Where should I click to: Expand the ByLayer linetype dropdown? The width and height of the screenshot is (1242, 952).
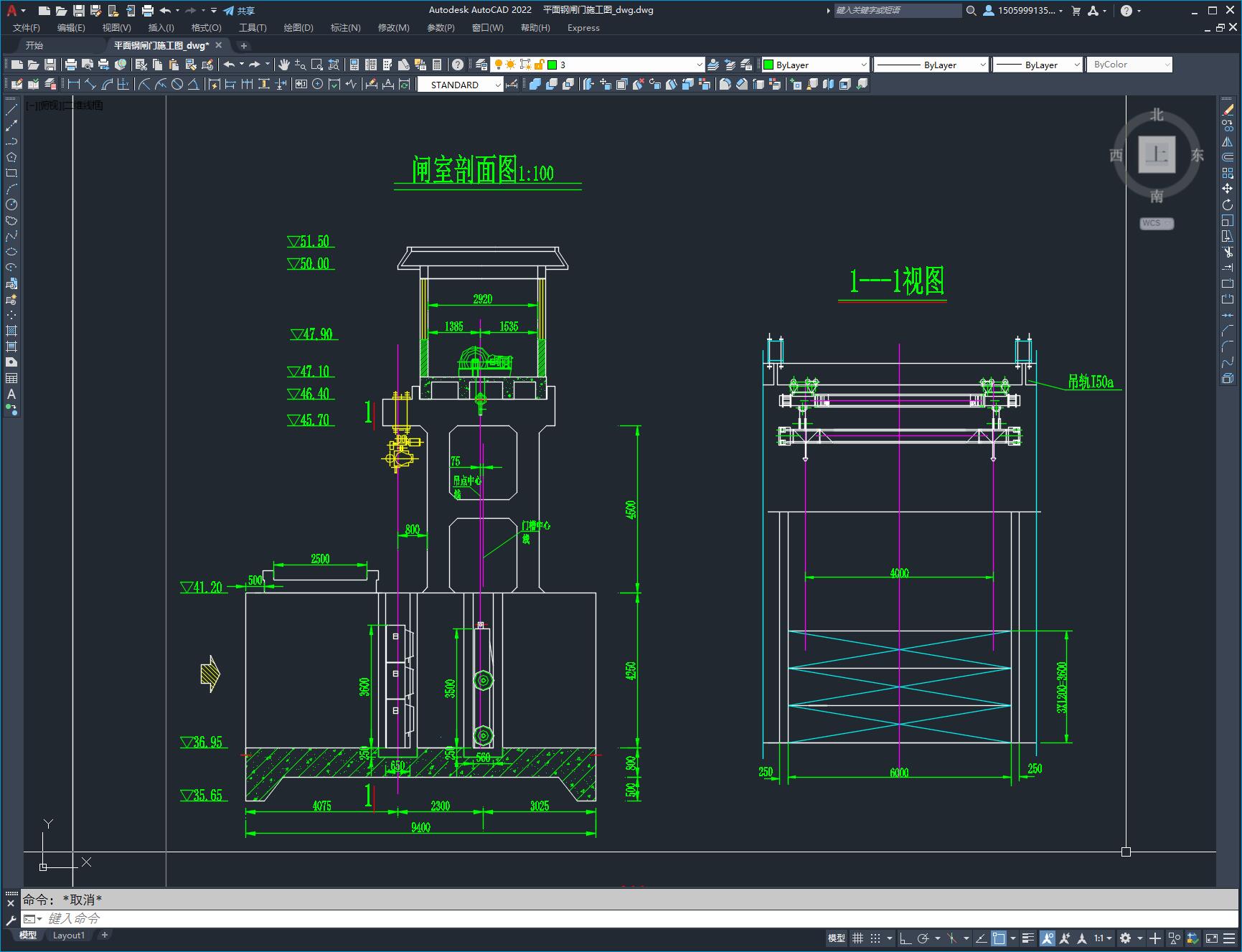tap(982, 65)
